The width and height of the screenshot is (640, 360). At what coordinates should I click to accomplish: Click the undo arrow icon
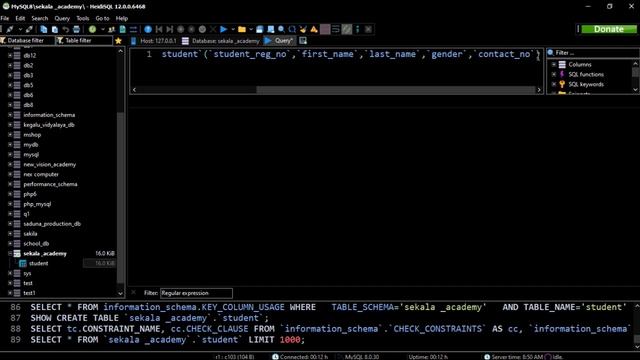coord(66,29)
